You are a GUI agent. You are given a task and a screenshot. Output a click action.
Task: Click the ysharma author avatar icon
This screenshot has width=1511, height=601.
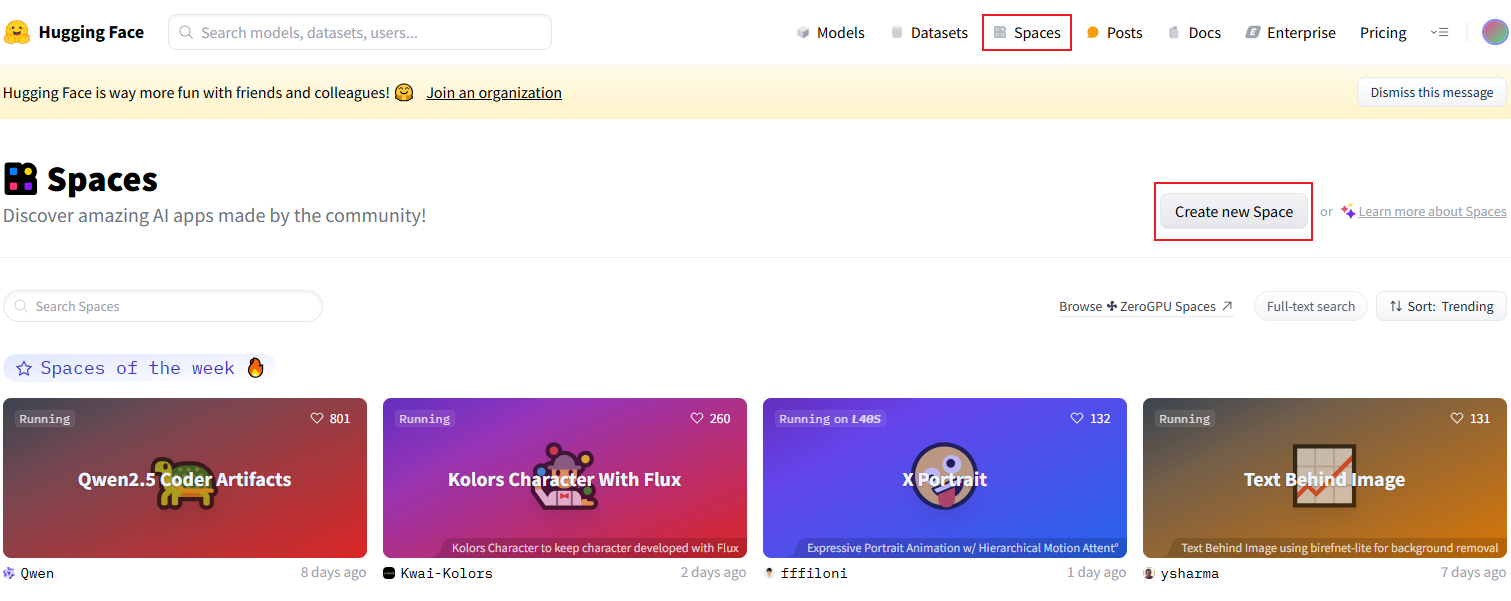point(1149,573)
